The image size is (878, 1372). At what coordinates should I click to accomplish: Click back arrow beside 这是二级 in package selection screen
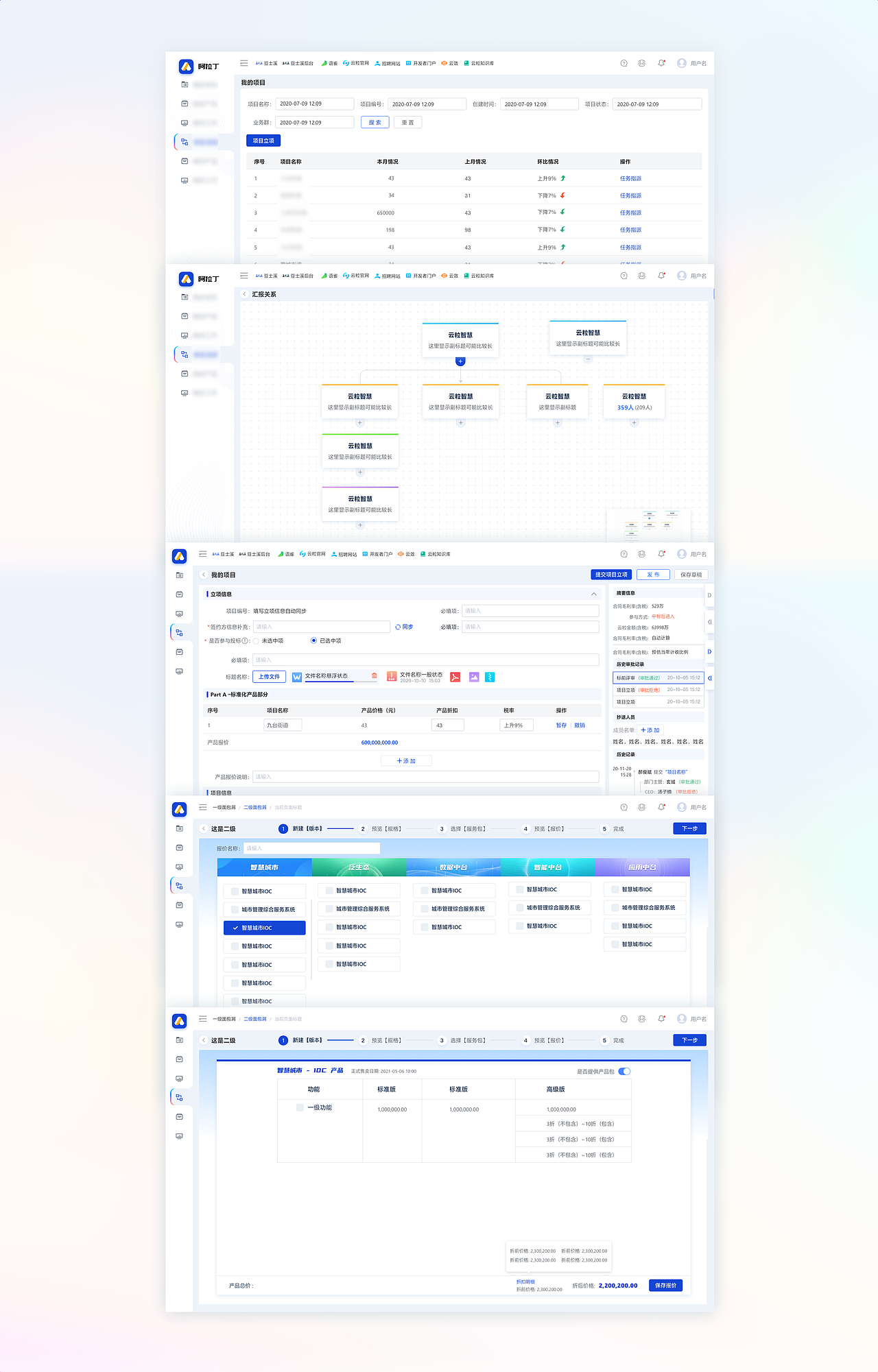(204, 828)
